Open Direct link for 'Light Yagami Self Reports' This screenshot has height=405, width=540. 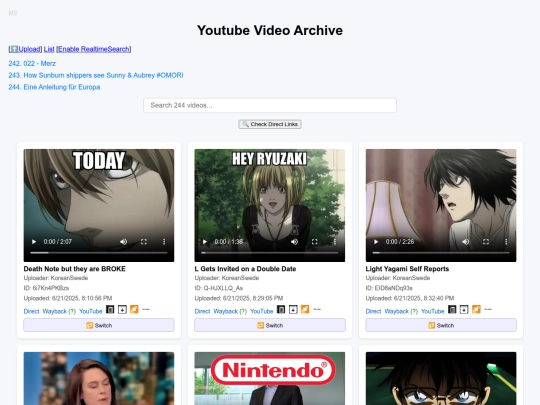coord(373,311)
